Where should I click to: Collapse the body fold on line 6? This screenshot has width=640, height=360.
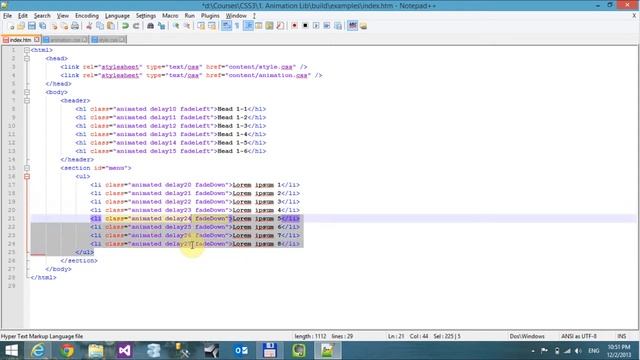27,92
